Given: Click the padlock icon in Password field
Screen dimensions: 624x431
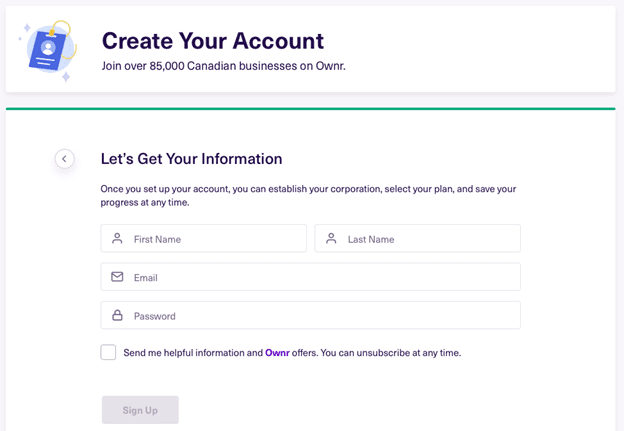Looking at the screenshot, I should 117,315.
